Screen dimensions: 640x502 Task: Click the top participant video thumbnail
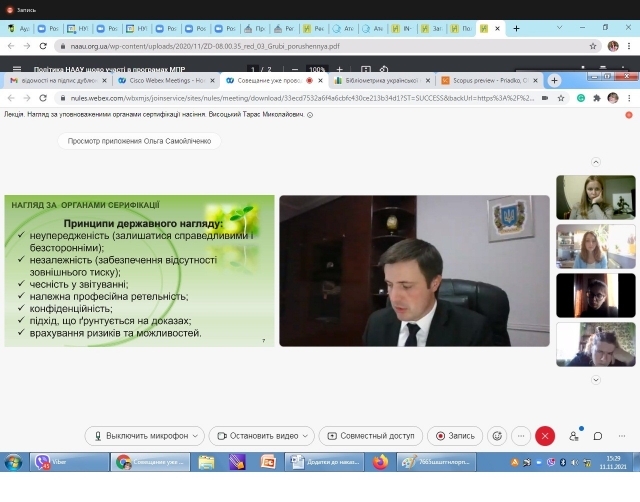click(596, 197)
